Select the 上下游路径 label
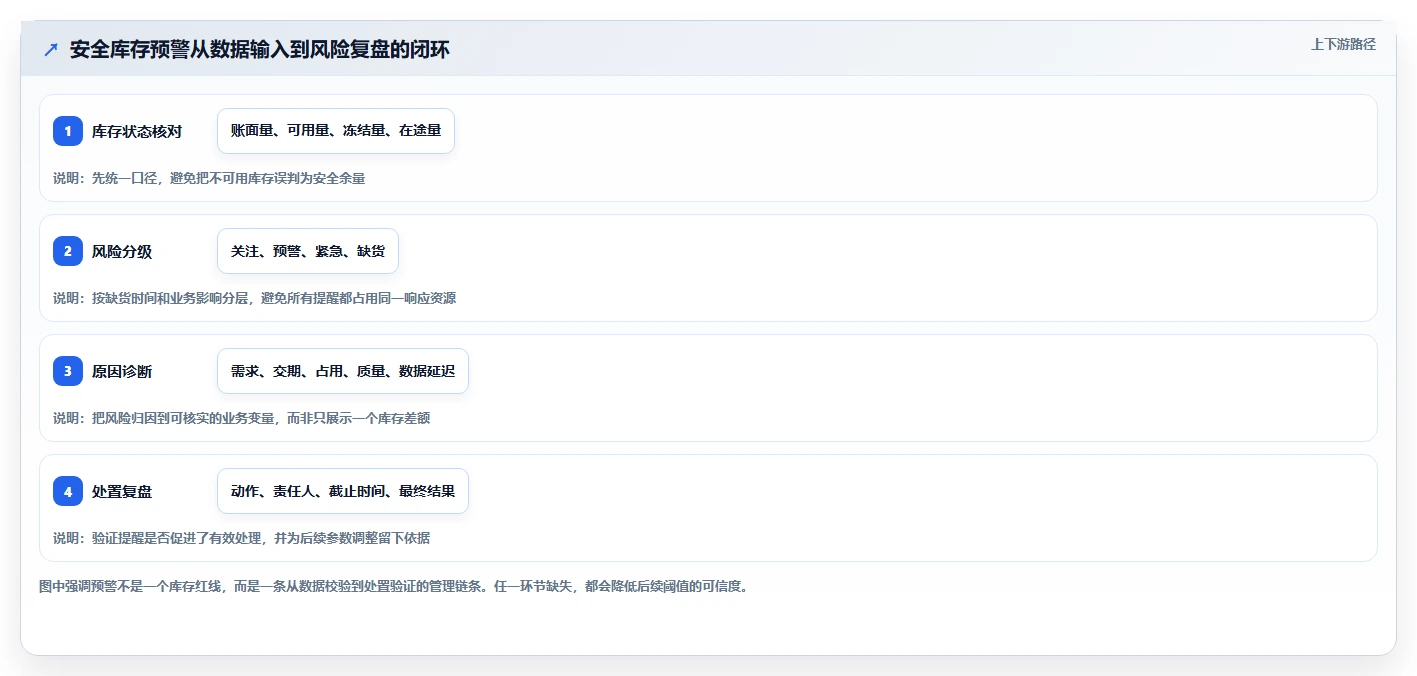1417x676 pixels. 1343,44
